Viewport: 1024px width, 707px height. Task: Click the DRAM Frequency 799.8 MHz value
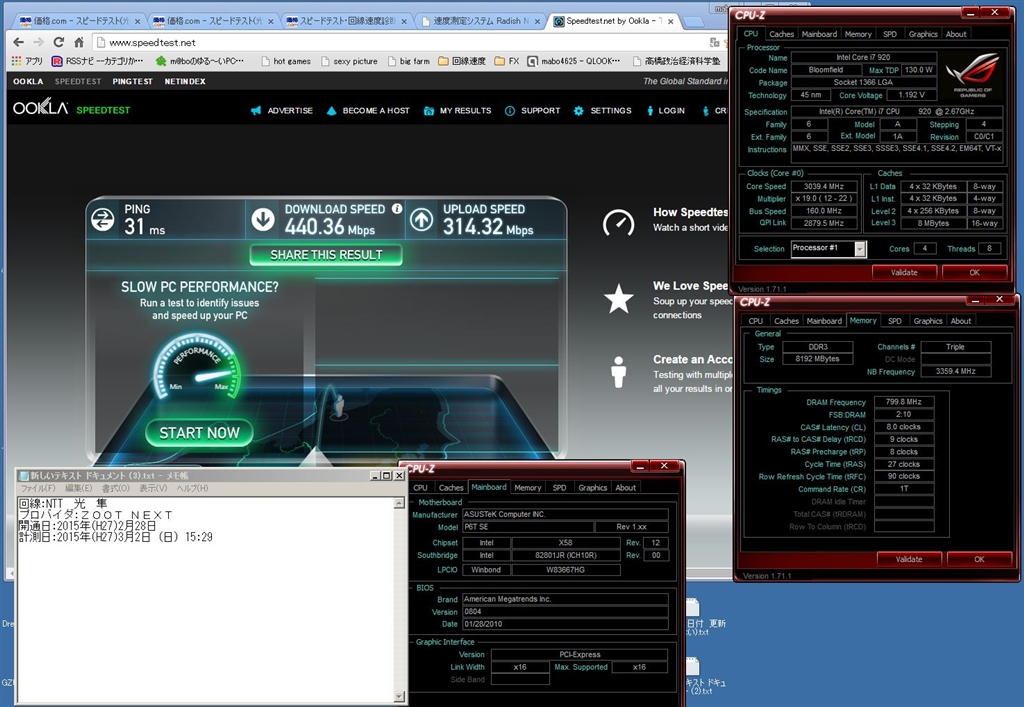(x=904, y=402)
